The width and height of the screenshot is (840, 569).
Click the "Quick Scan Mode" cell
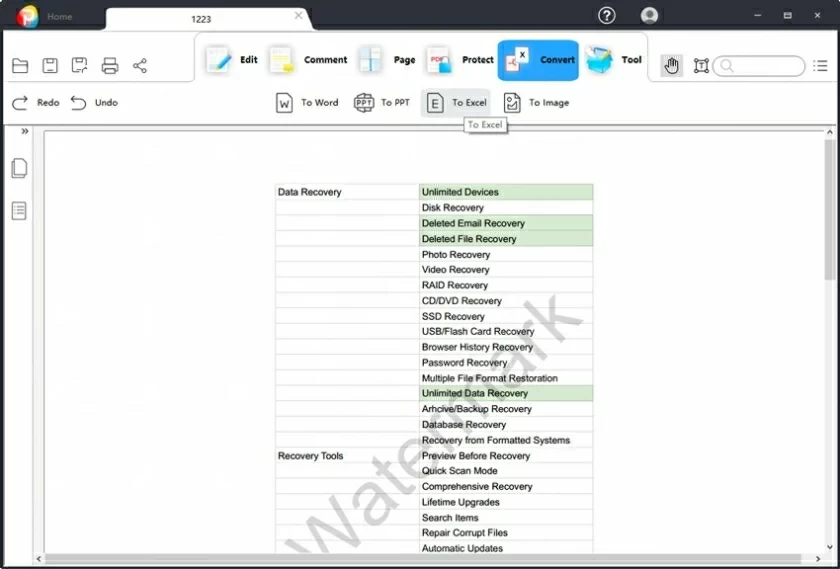pos(506,470)
